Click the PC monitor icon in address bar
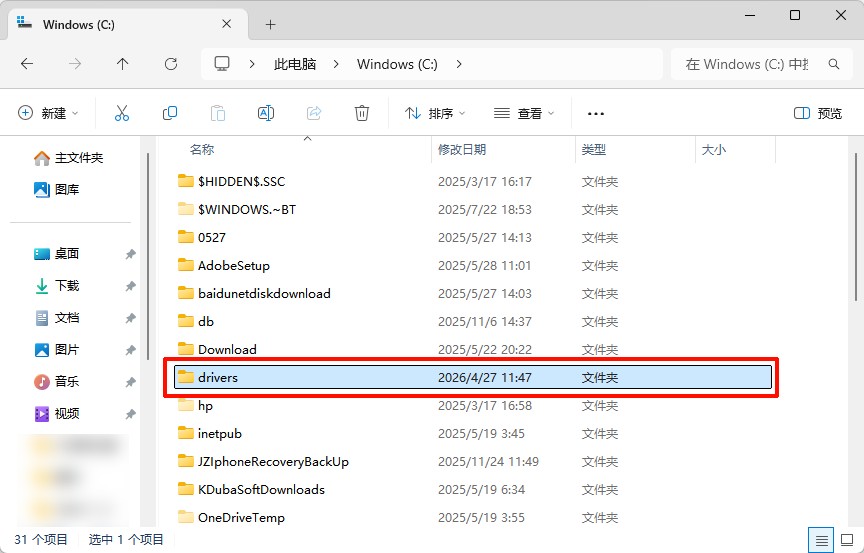864x553 pixels. pyautogui.click(x=222, y=64)
